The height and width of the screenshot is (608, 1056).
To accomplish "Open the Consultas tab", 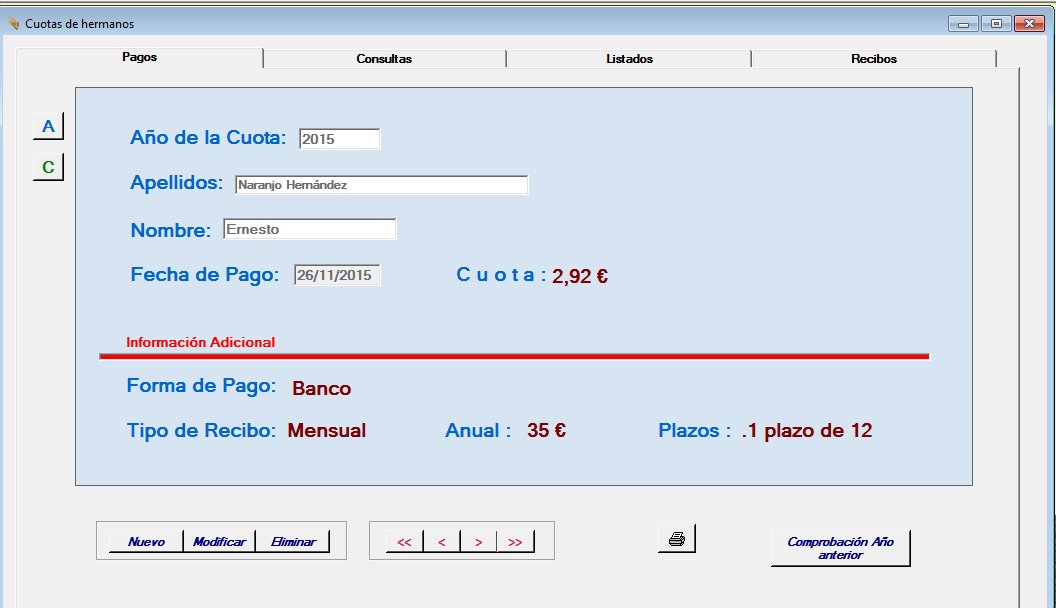I will tap(384, 59).
